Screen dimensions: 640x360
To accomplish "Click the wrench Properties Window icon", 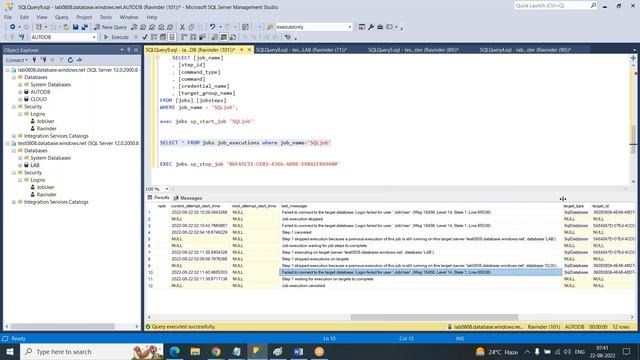I will pyautogui.click(x=371, y=27).
